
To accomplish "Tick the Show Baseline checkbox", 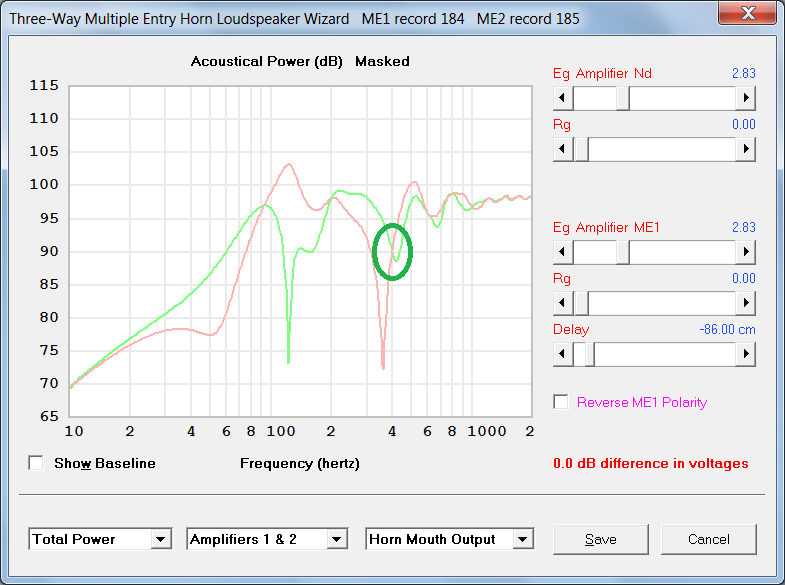I will tap(36, 463).
